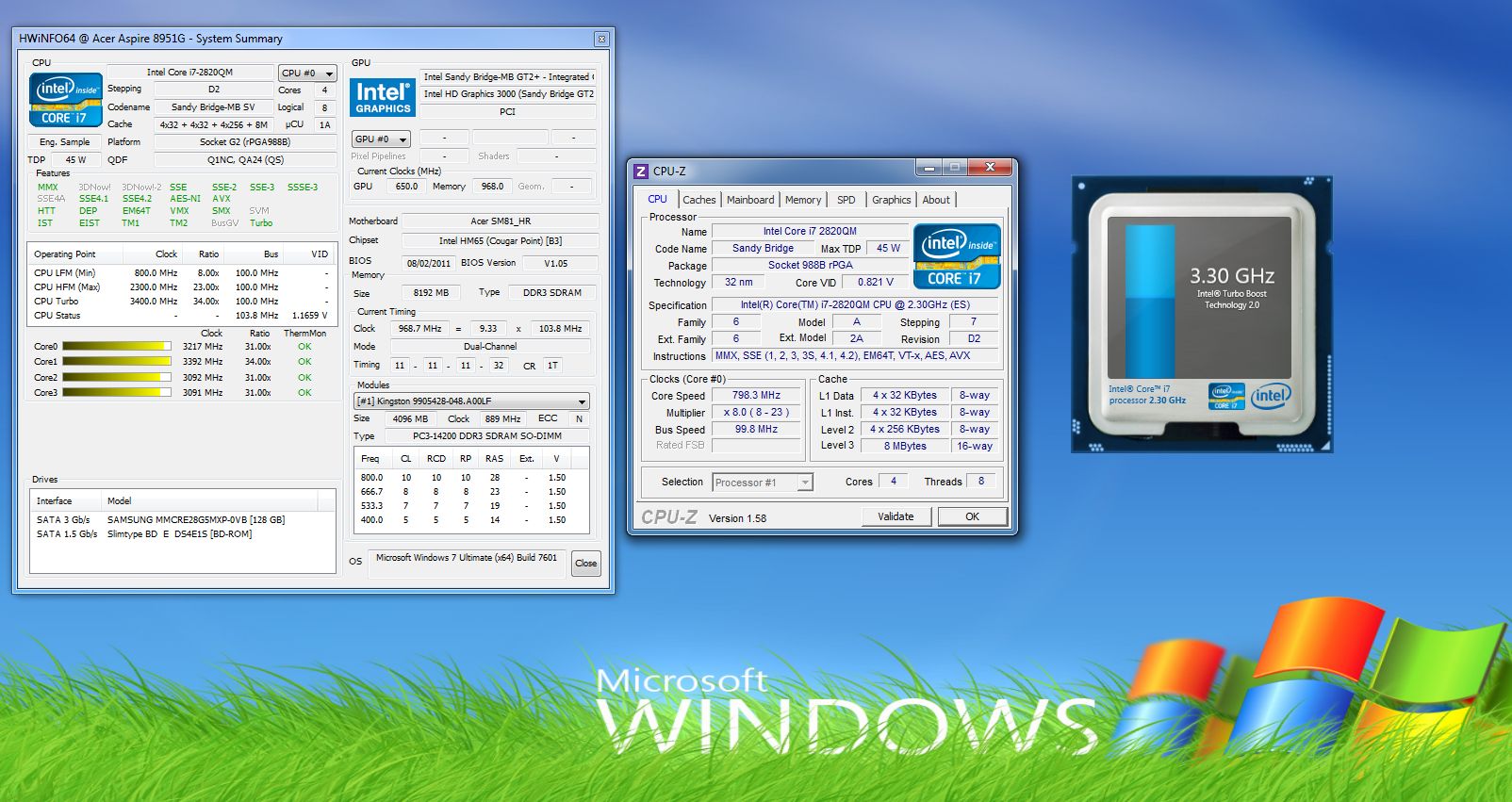
Task: Click the Multiplier x 8.0 value
Action: pyautogui.click(x=756, y=413)
